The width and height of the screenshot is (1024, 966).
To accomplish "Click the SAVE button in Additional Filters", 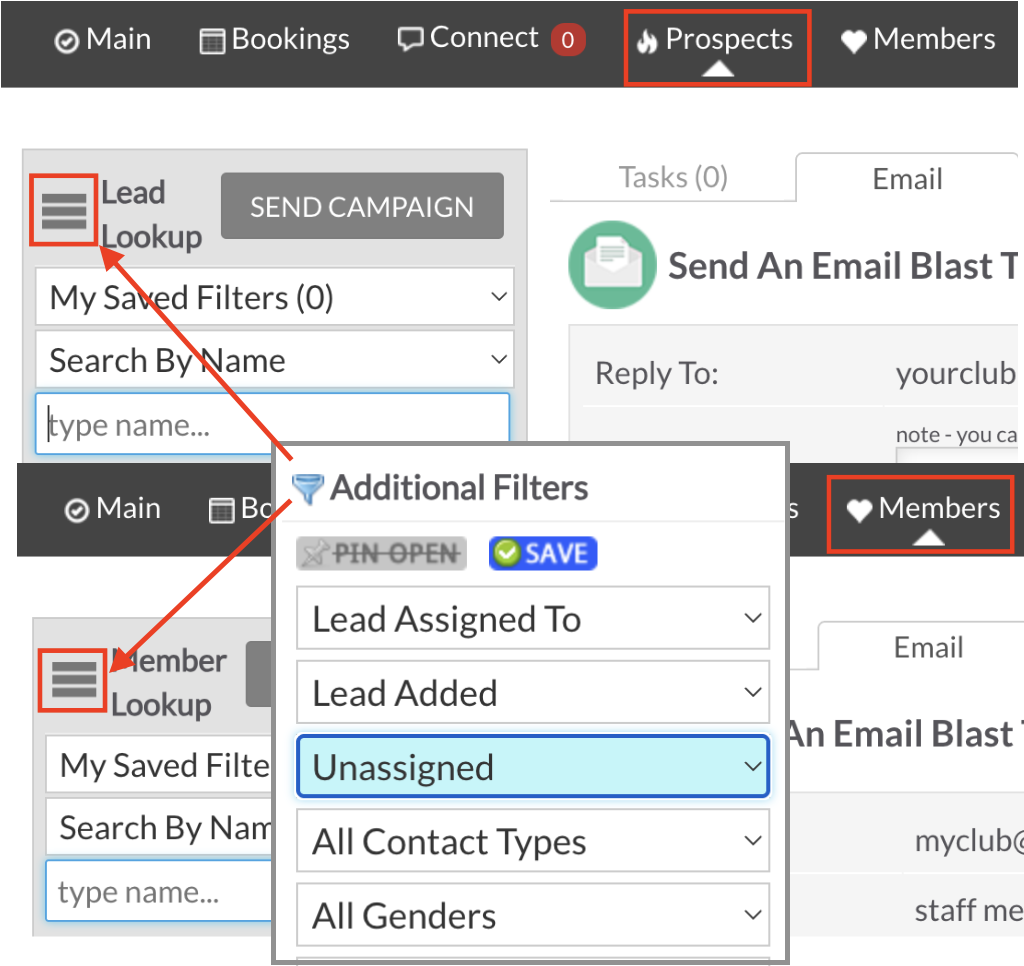I will tap(543, 553).
